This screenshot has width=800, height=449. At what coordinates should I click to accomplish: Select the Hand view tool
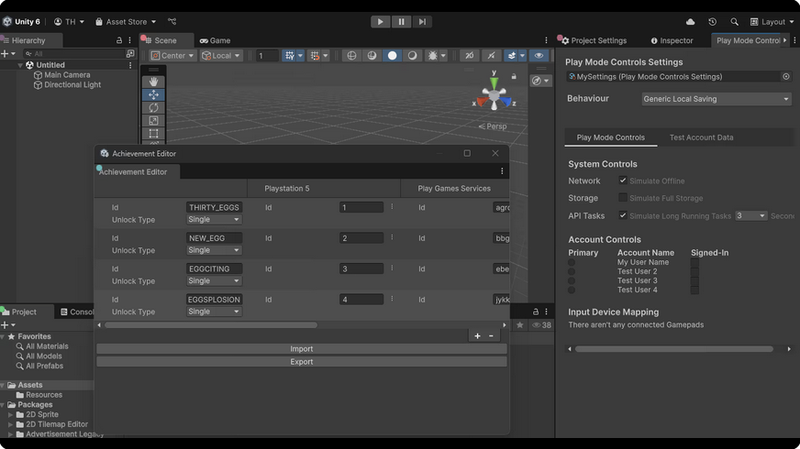[x=153, y=81]
